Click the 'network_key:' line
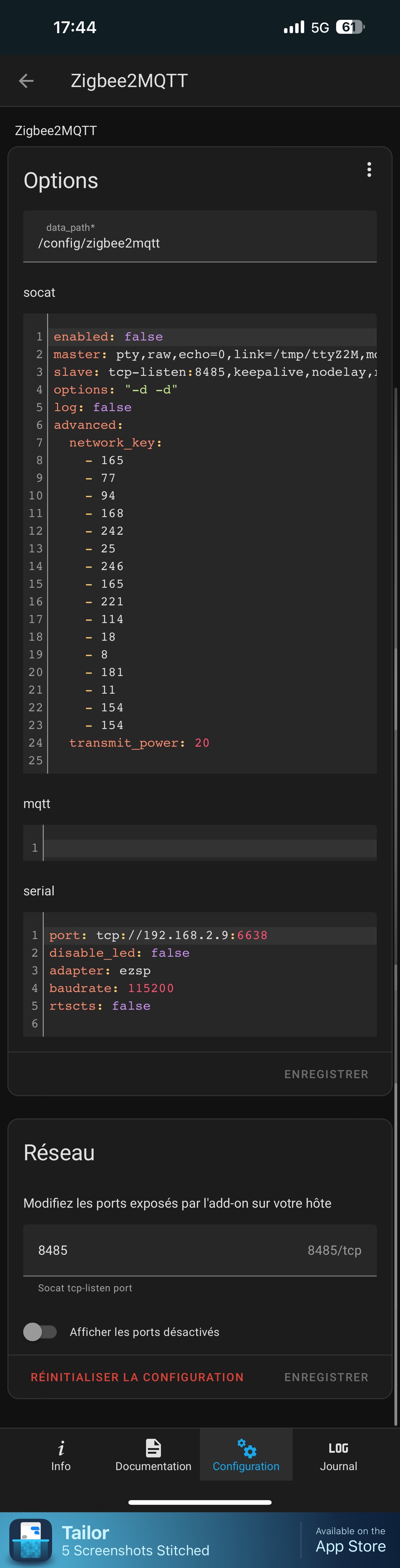Screen dimensions: 400x1568 [x=116, y=442]
